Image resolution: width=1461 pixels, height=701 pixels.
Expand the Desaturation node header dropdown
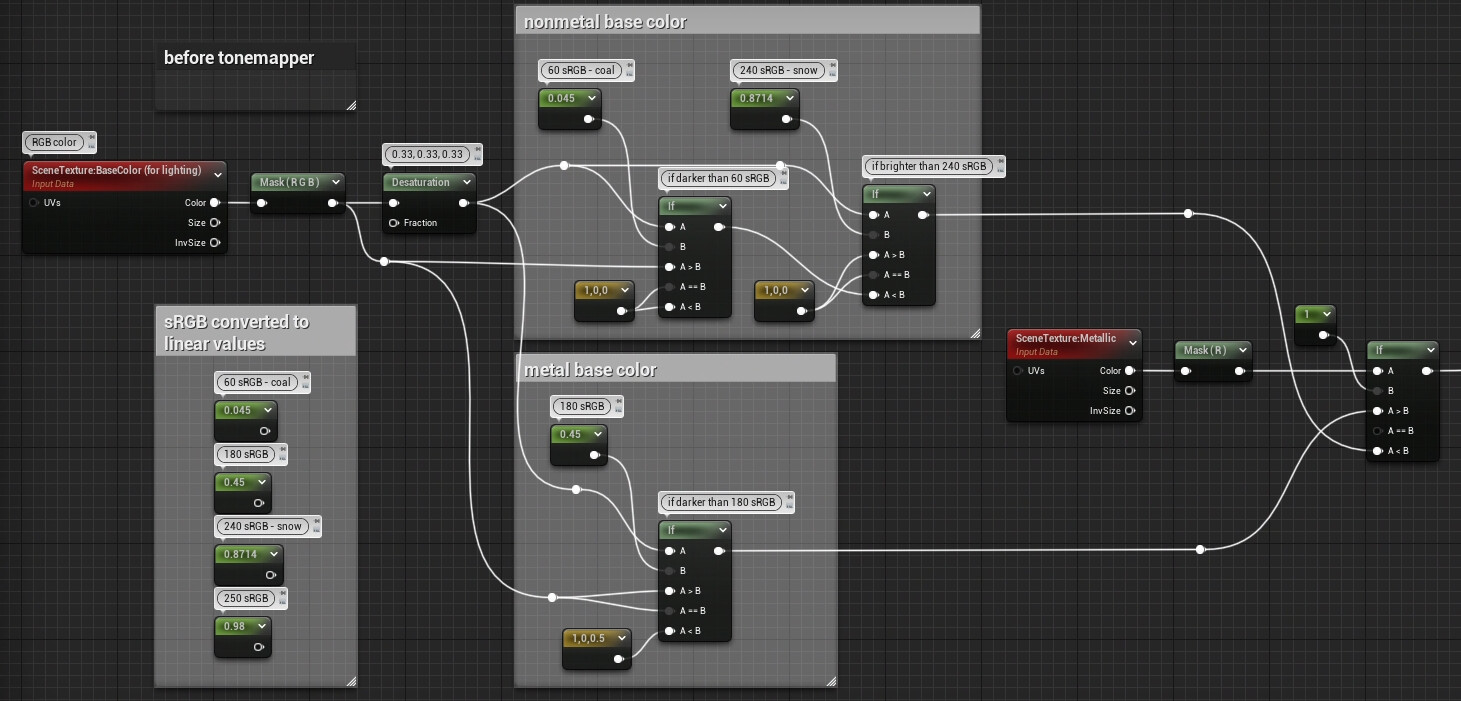pyautogui.click(x=465, y=182)
